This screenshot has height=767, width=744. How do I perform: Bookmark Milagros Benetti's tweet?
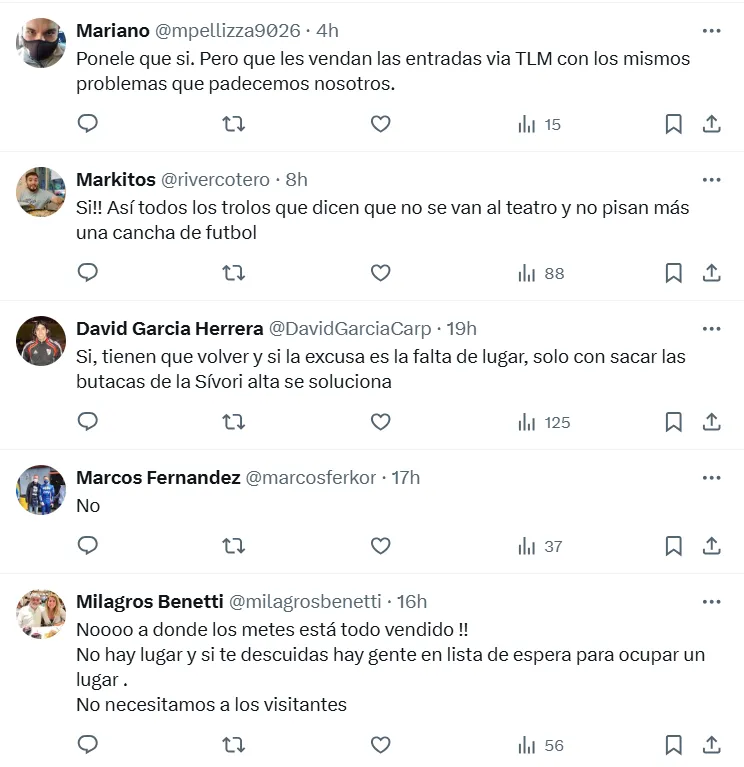coord(674,745)
